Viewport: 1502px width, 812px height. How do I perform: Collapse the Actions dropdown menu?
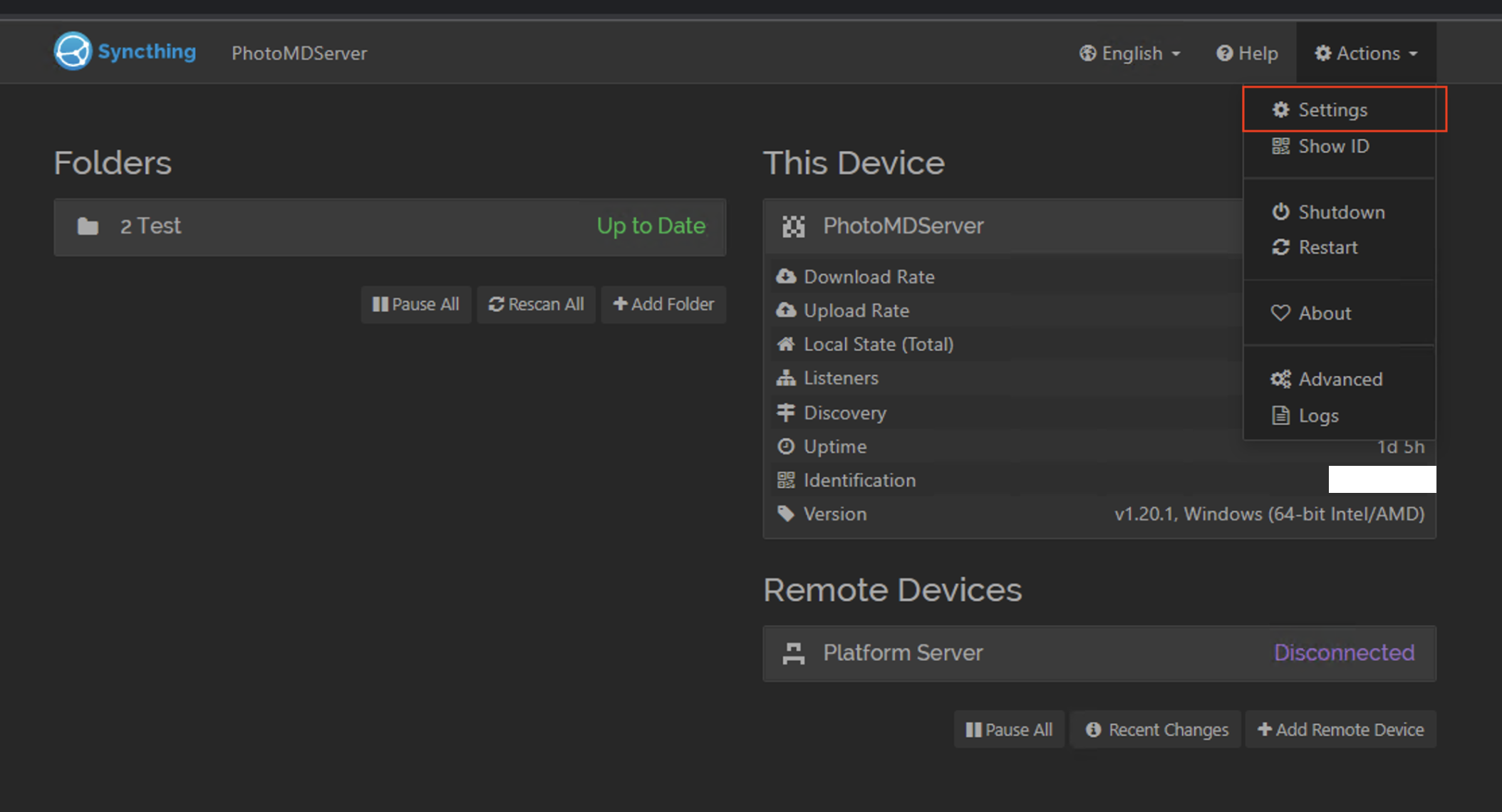(x=1366, y=53)
